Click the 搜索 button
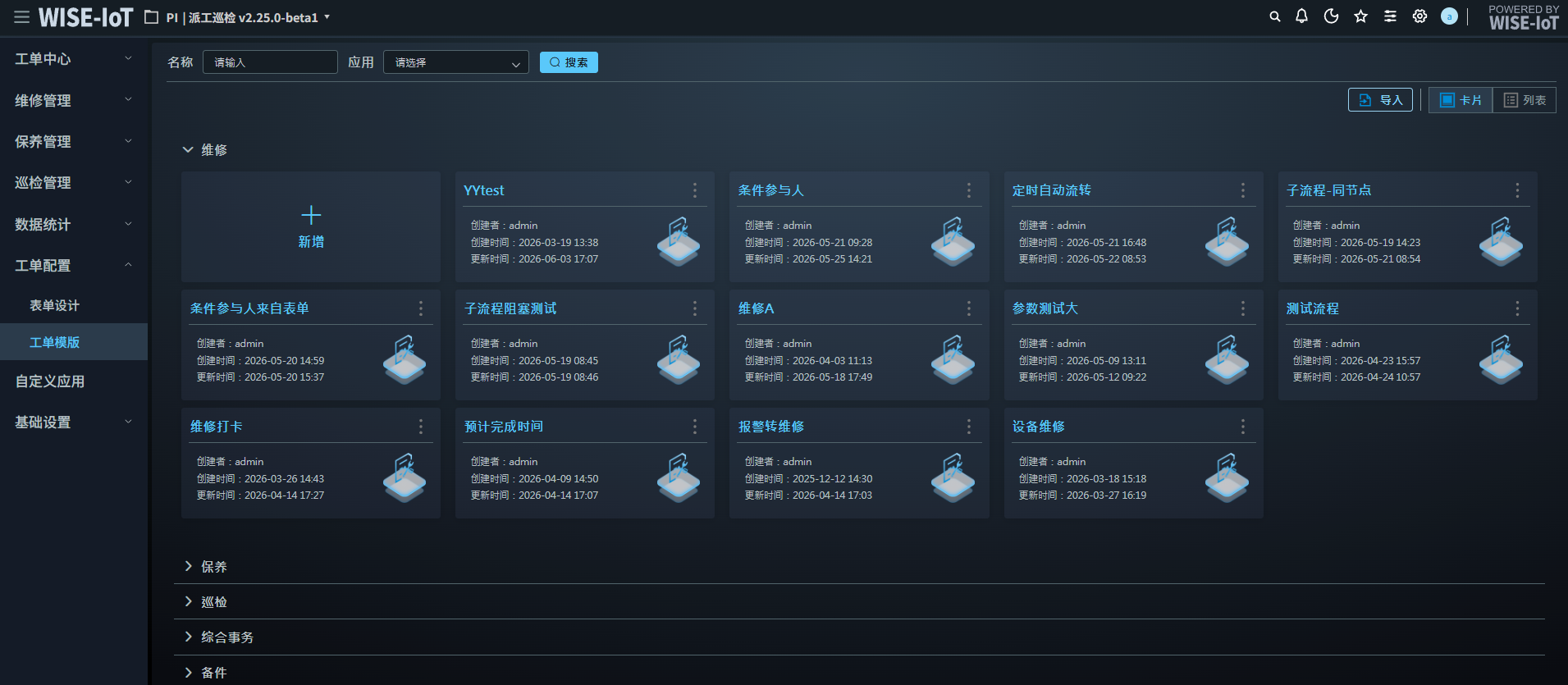 point(569,62)
